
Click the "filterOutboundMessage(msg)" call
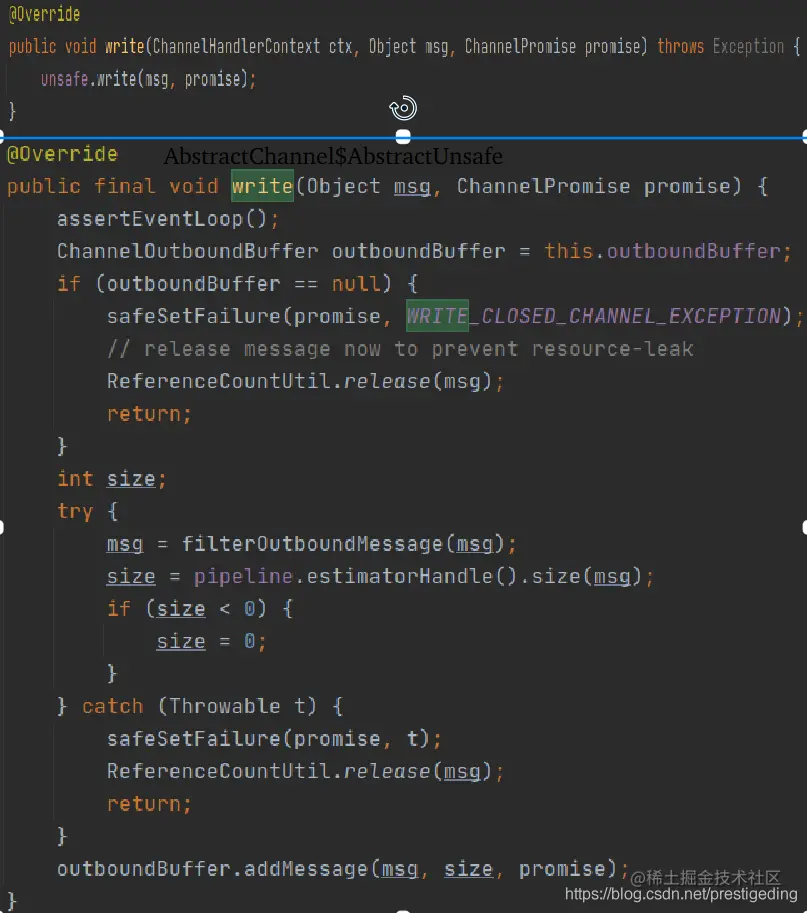(342, 544)
